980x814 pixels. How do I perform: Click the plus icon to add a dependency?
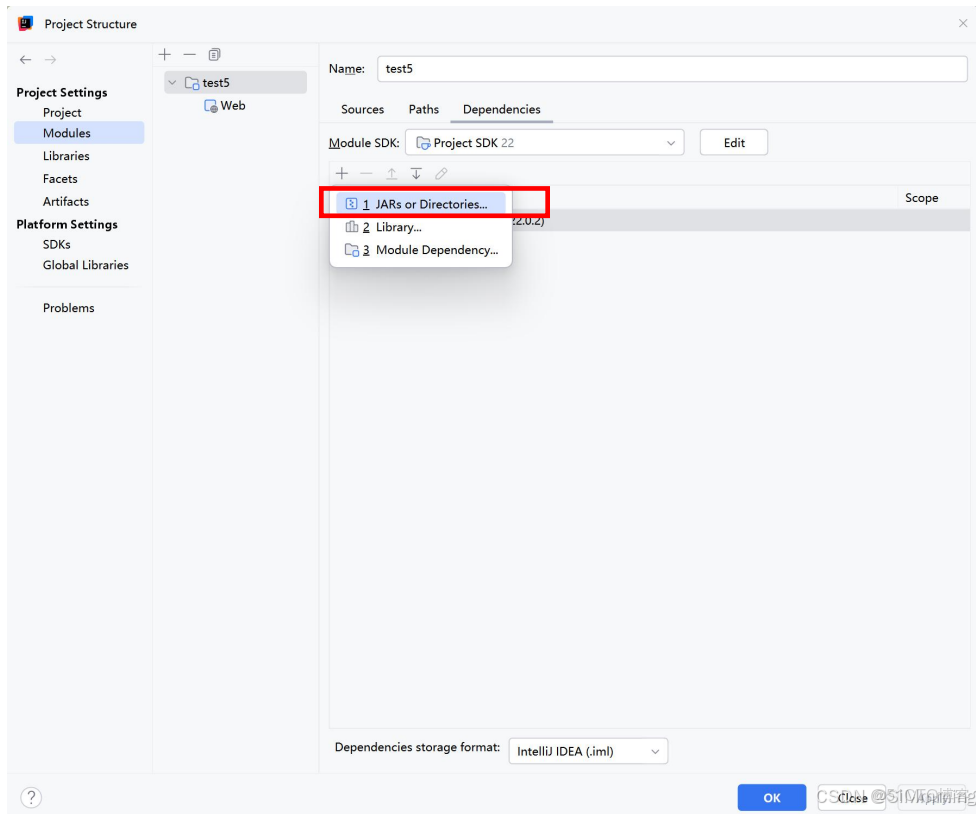pyautogui.click(x=342, y=173)
